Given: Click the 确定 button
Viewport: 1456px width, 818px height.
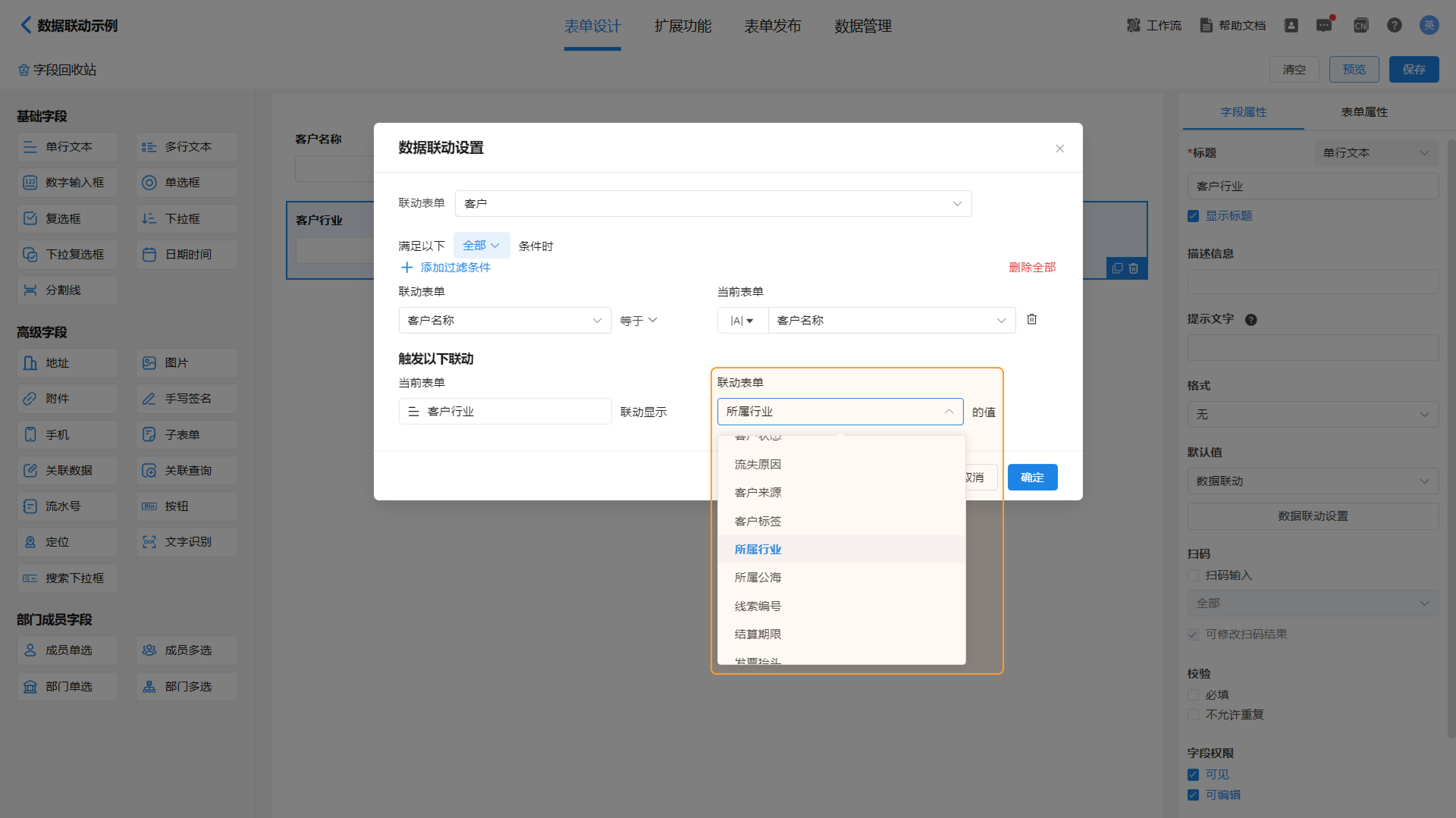Looking at the screenshot, I should point(1032,477).
